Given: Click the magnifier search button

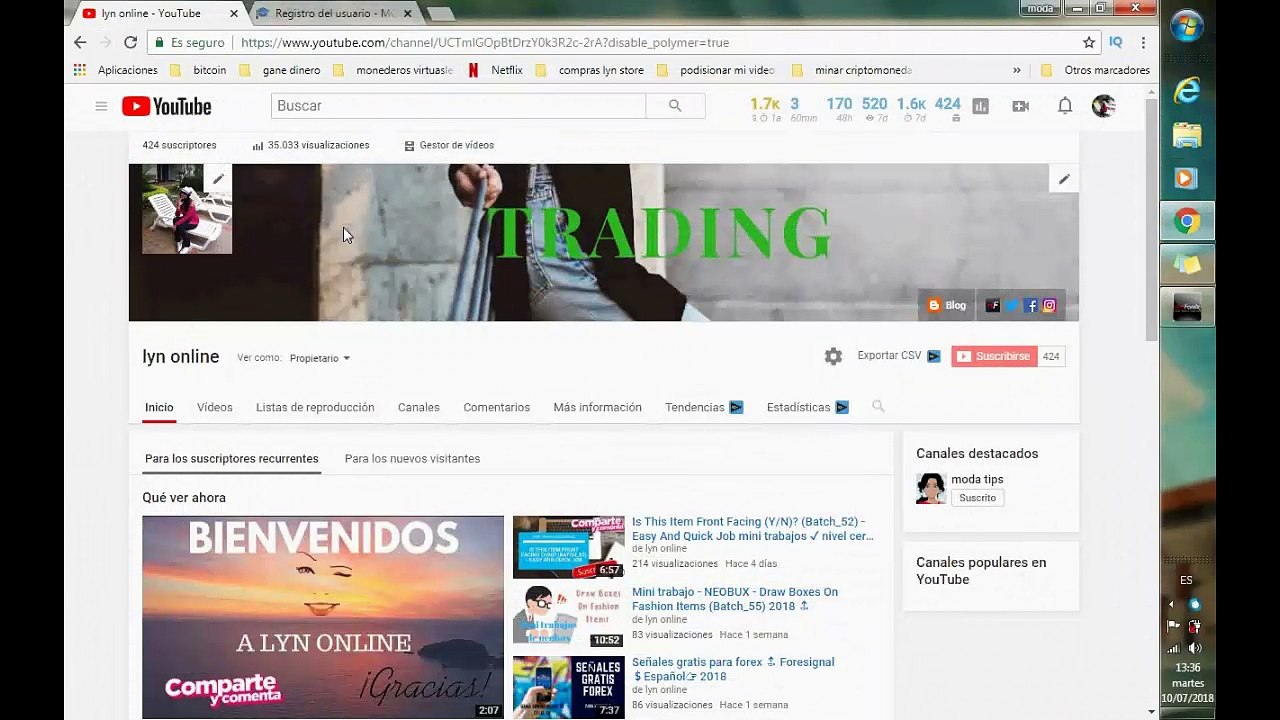Looking at the screenshot, I should (x=675, y=106).
